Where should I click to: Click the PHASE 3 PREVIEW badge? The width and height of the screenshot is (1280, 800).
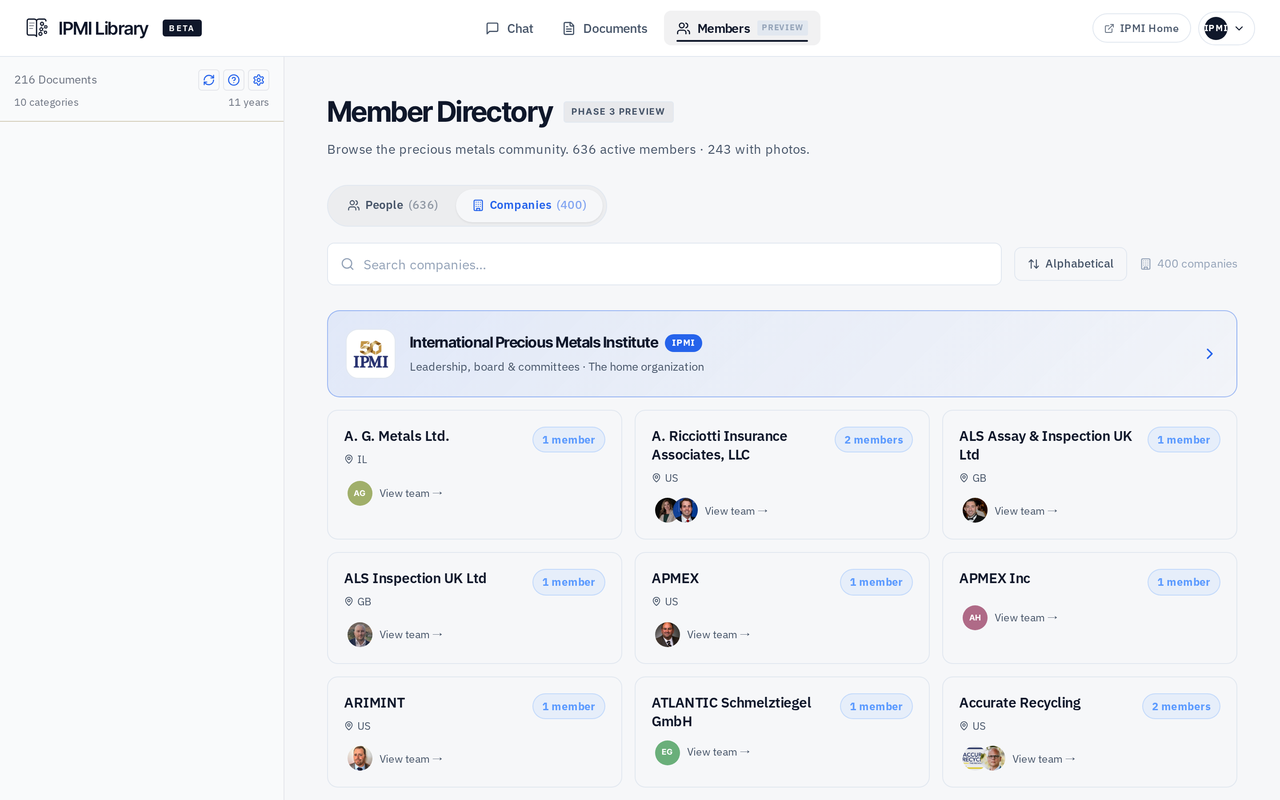click(x=618, y=112)
